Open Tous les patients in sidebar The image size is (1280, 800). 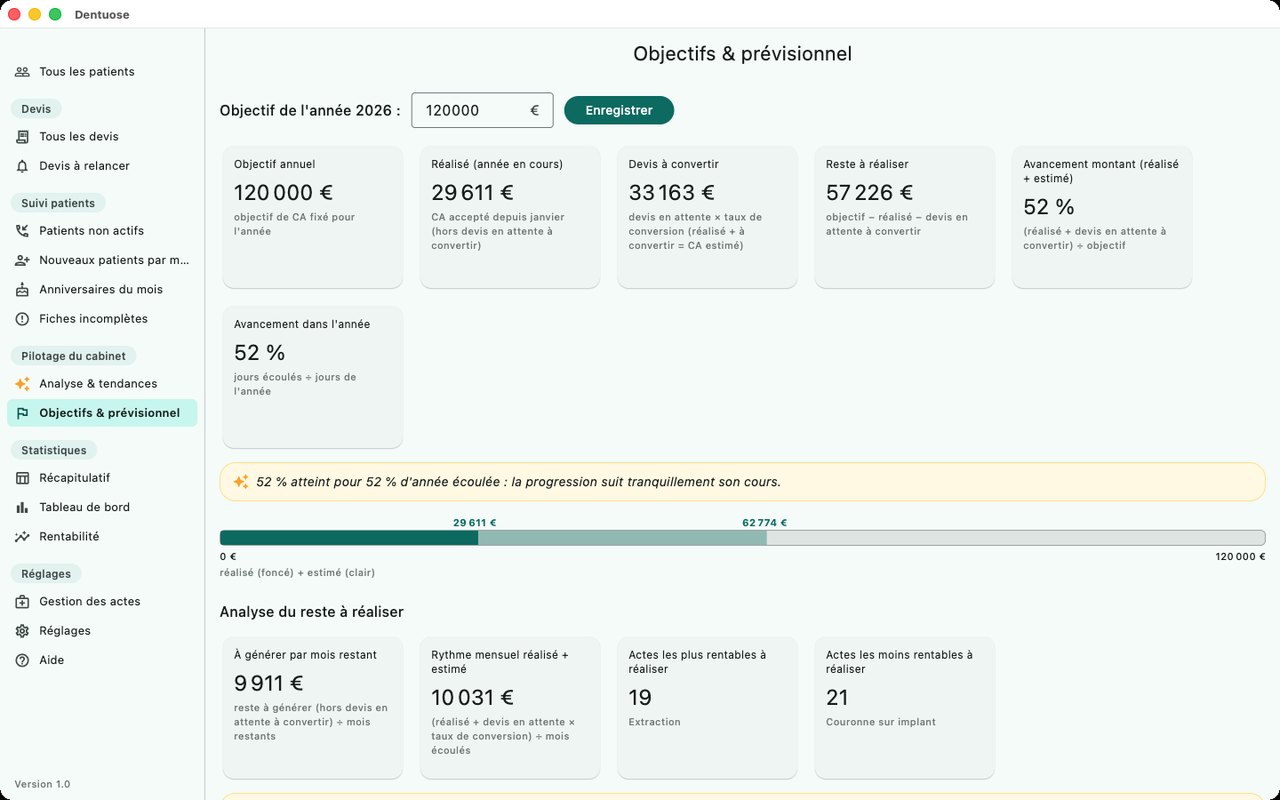pos(102,72)
